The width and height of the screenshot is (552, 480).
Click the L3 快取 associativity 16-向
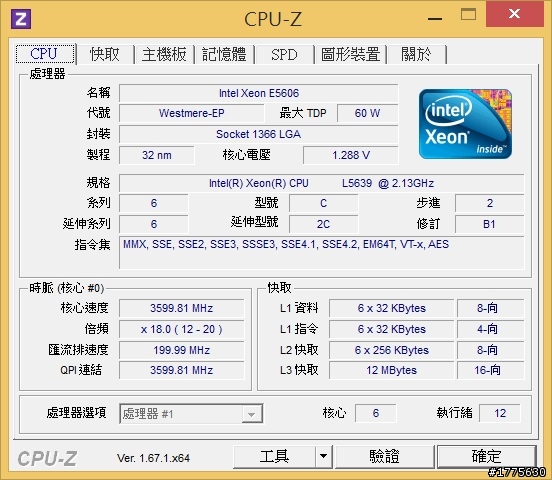pyautogui.click(x=491, y=370)
